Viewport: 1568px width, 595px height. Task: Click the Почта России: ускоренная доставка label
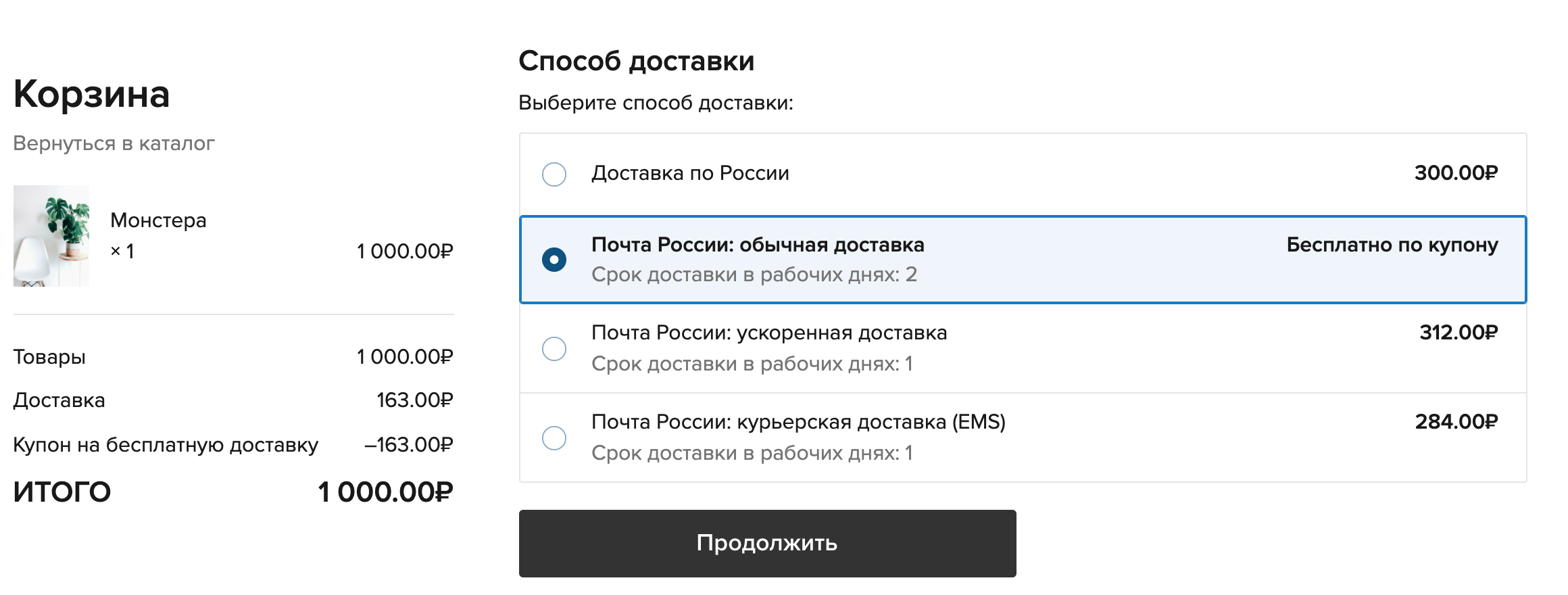[x=769, y=333]
